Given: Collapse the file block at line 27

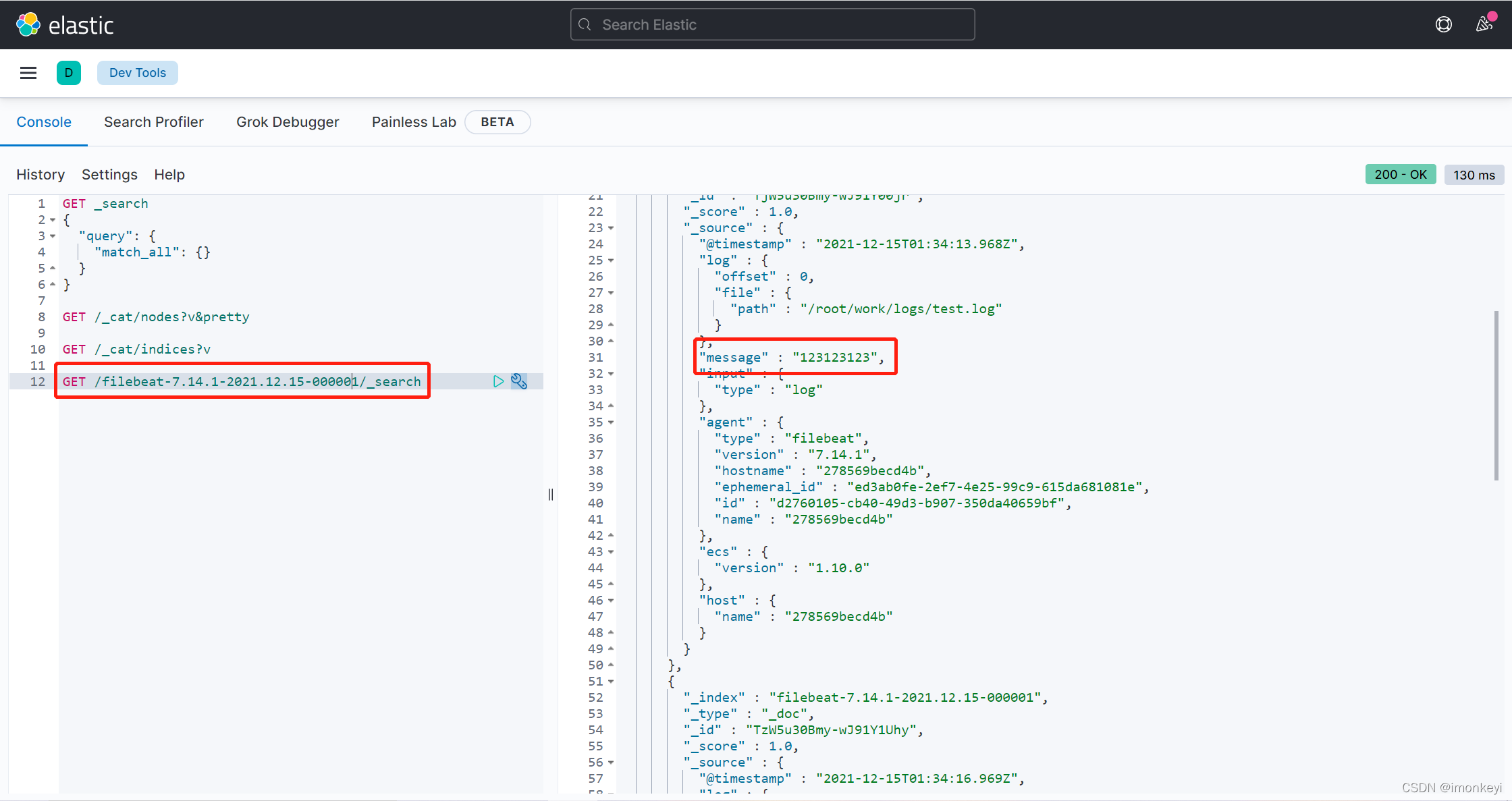Looking at the screenshot, I should pos(611,293).
